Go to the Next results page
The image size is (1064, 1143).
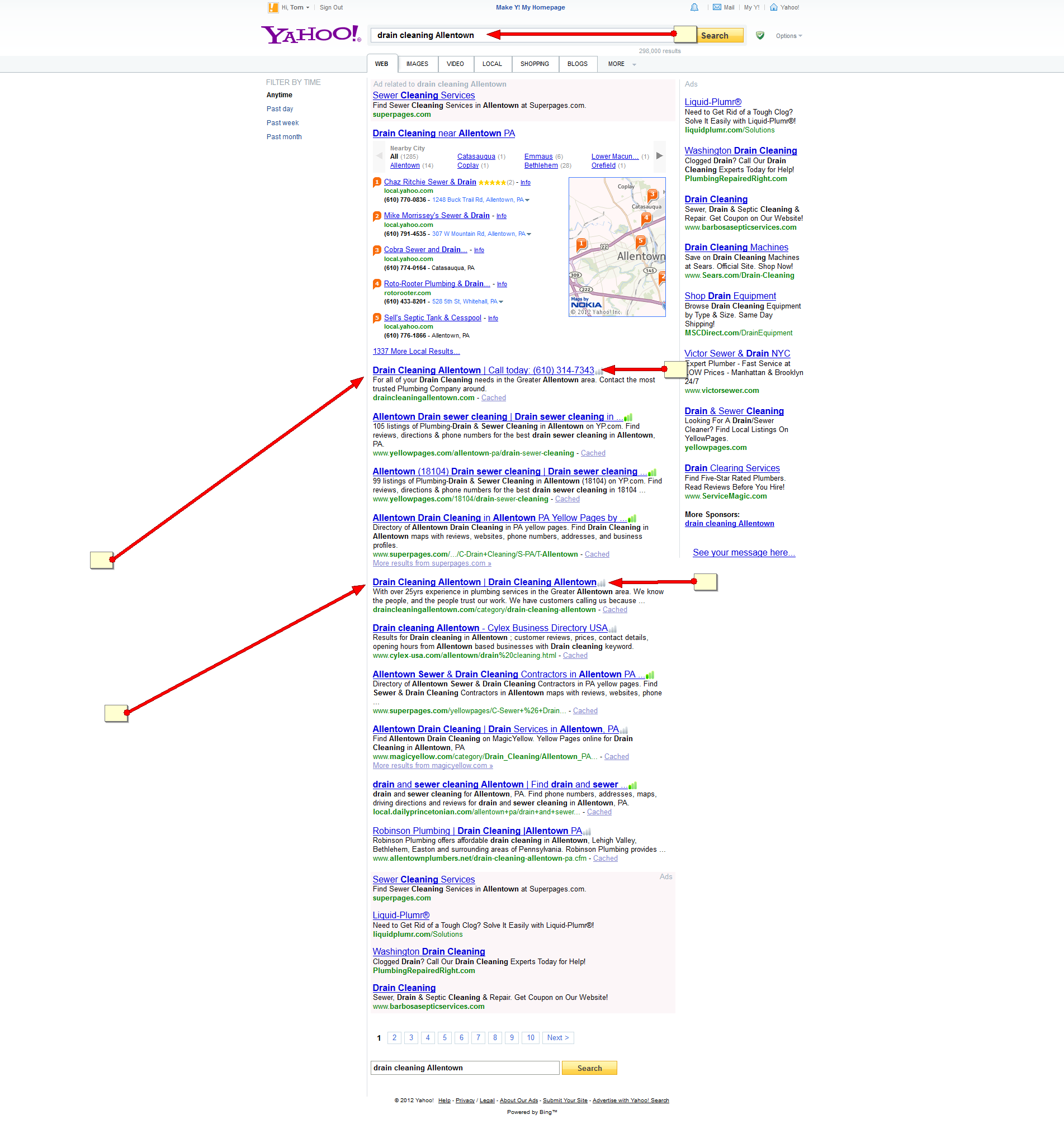coord(558,1038)
